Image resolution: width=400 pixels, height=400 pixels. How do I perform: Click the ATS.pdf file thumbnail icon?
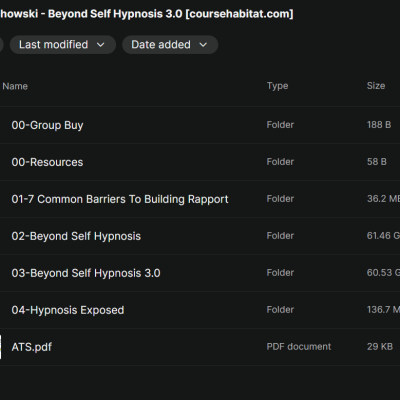point(0,347)
